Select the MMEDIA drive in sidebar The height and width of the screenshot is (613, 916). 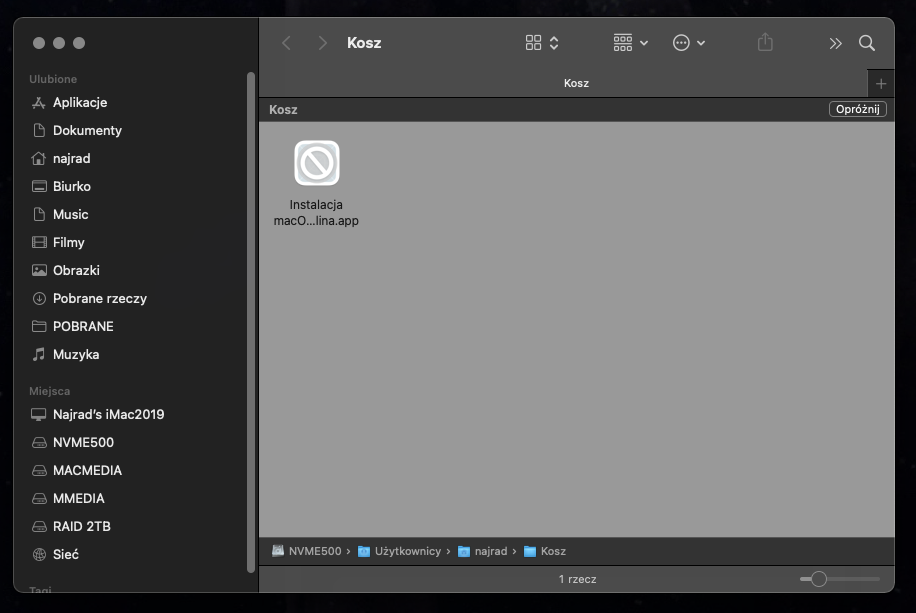coord(78,498)
